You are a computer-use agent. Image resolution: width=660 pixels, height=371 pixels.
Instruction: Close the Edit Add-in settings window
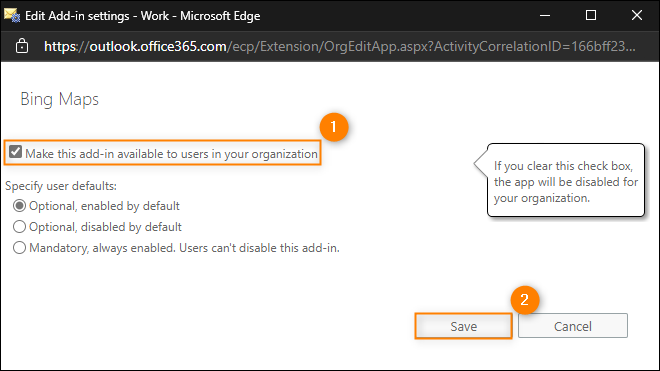tap(637, 15)
